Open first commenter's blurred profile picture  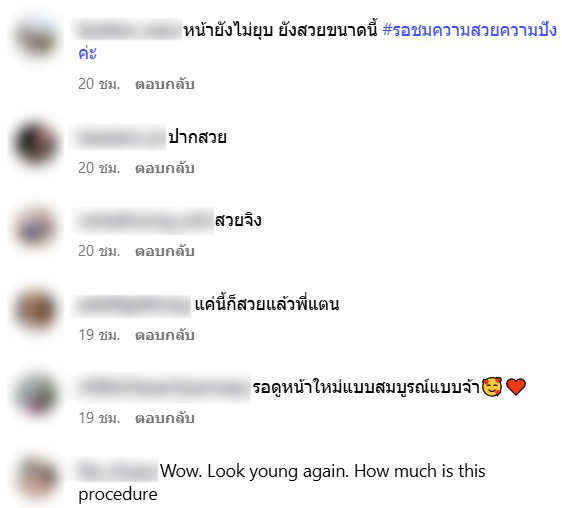point(36,38)
